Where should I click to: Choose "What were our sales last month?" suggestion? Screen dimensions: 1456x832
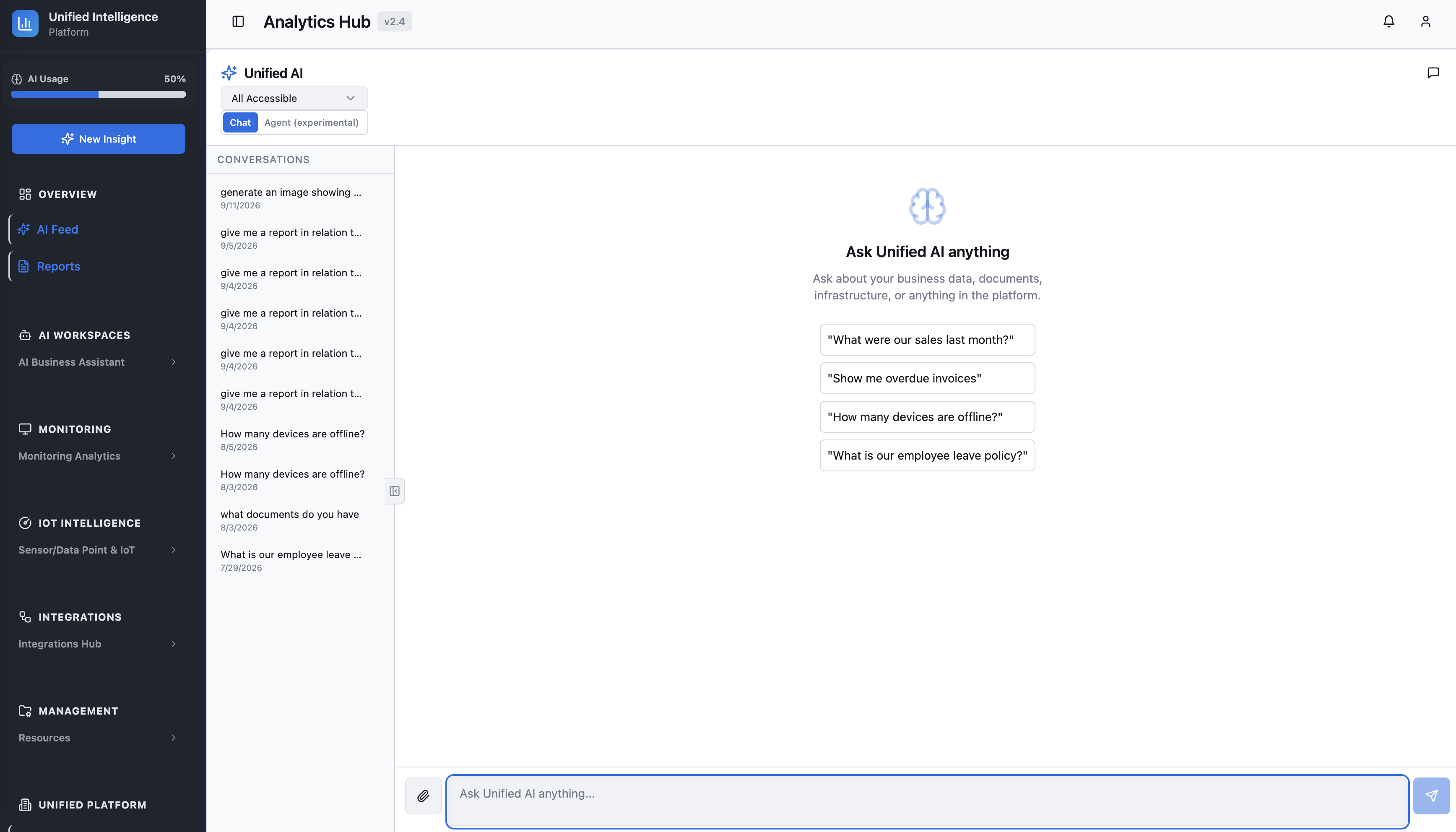coord(928,339)
